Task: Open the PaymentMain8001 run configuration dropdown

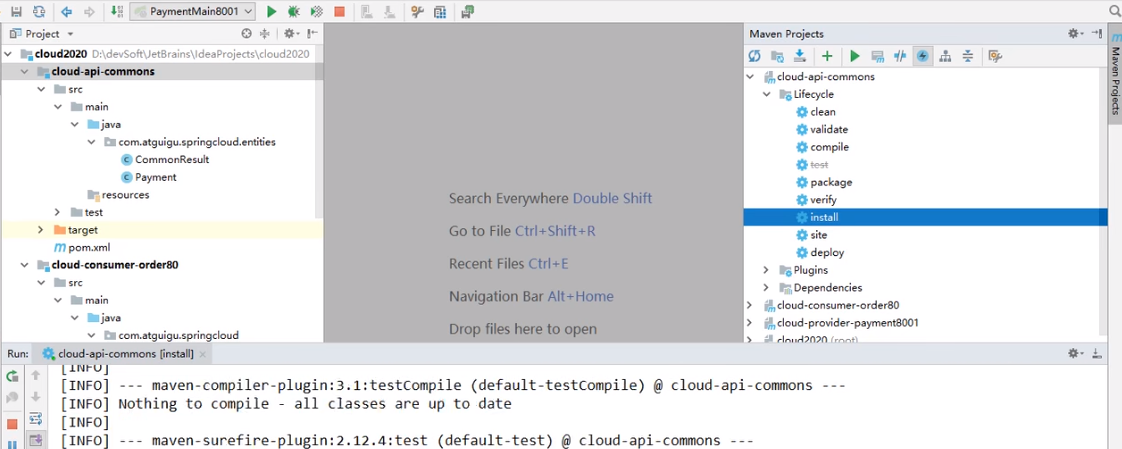Action: (x=193, y=11)
